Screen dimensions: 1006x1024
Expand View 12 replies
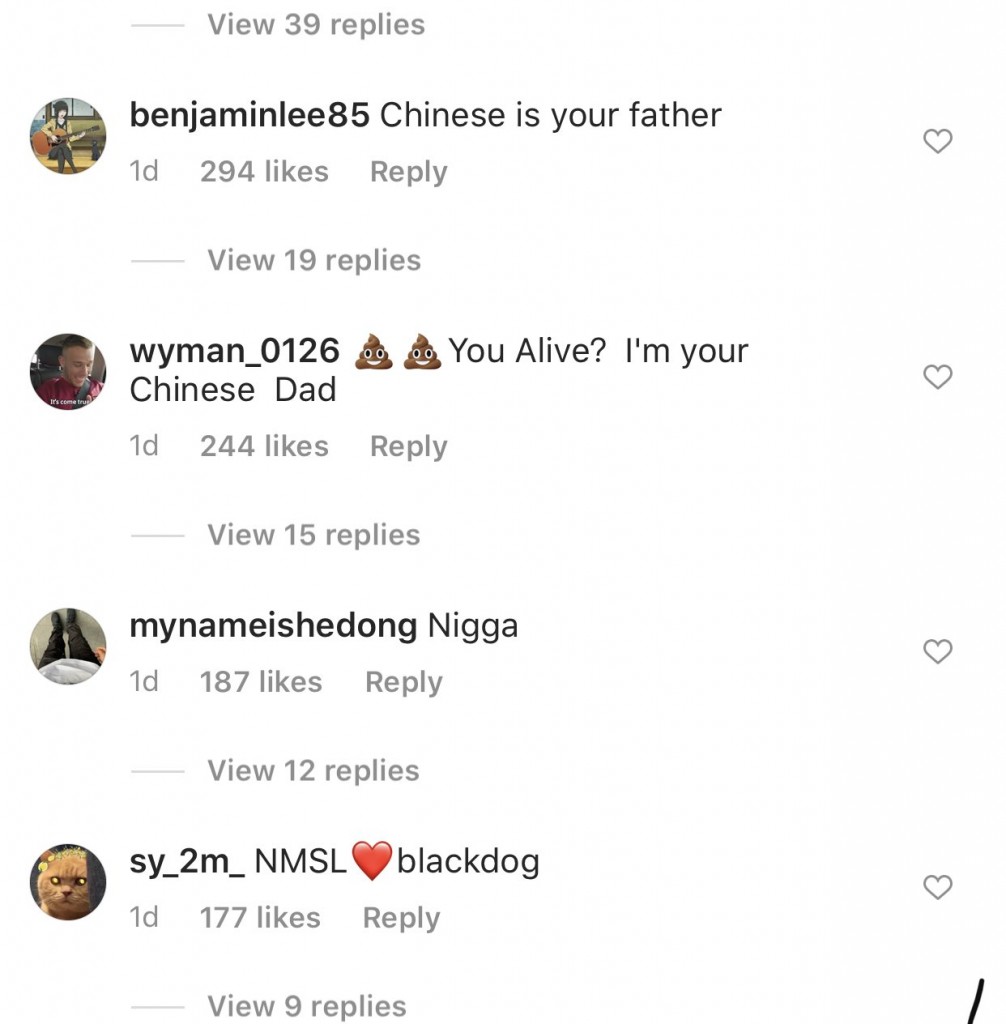(314, 771)
